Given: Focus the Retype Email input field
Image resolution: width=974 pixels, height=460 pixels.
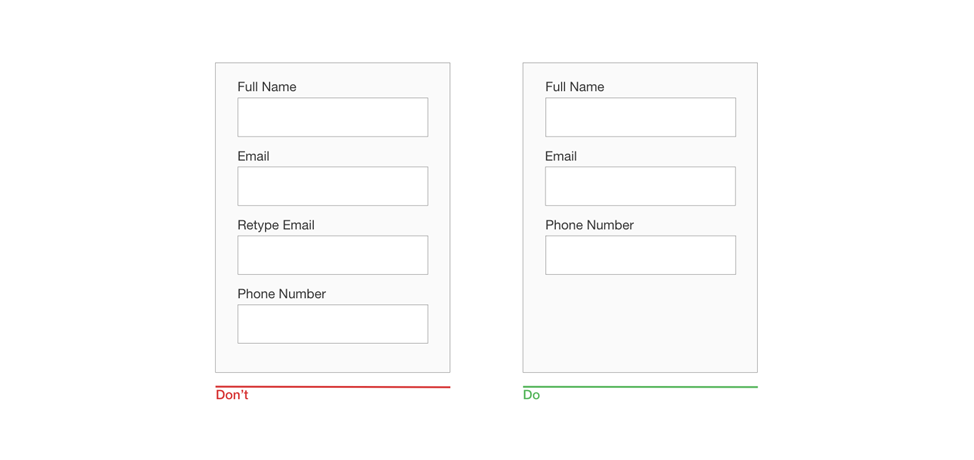Looking at the screenshot, I should coord(332,255).
